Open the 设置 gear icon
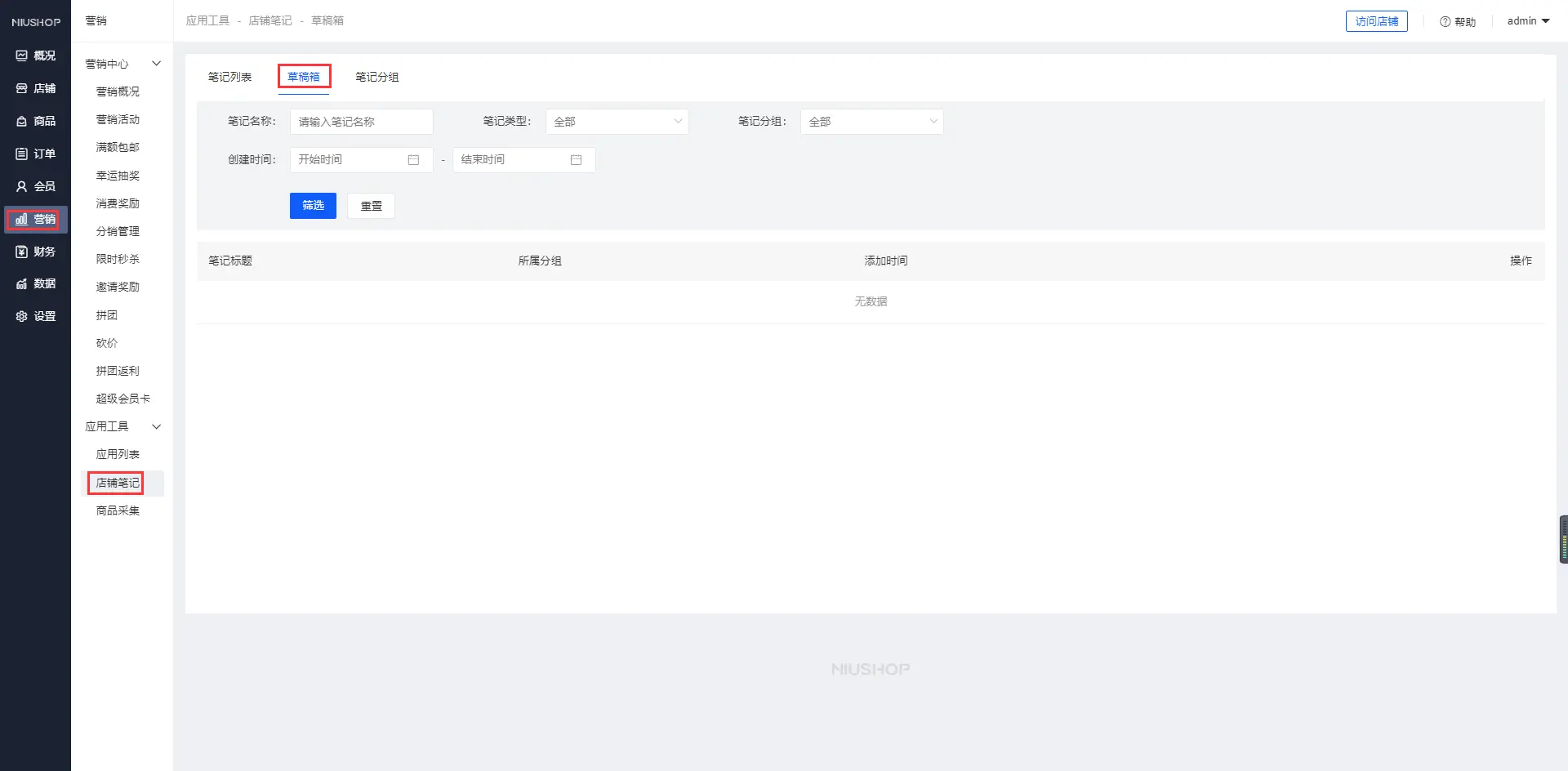 click(x=22, y=316)
